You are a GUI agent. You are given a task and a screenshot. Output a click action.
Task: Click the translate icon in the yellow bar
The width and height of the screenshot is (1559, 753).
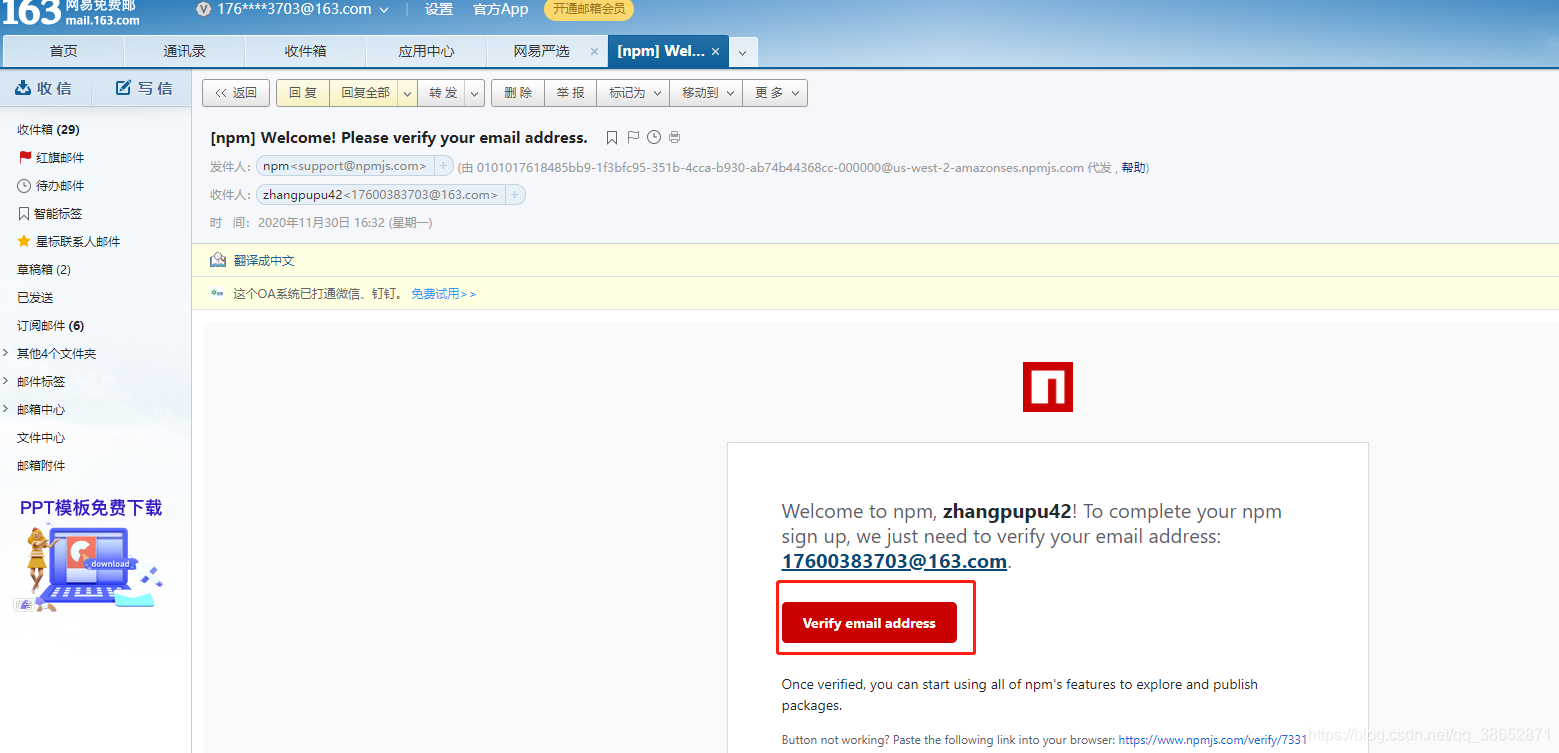pos(218,260)
